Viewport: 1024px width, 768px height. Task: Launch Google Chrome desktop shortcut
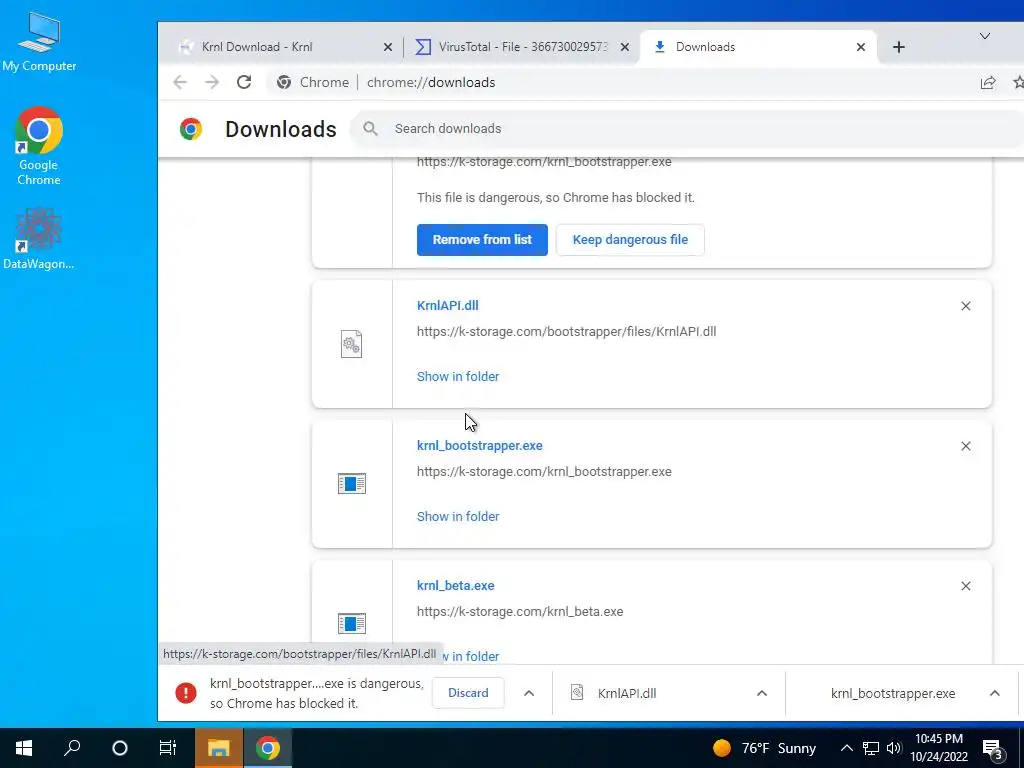[x=39, y=146]
